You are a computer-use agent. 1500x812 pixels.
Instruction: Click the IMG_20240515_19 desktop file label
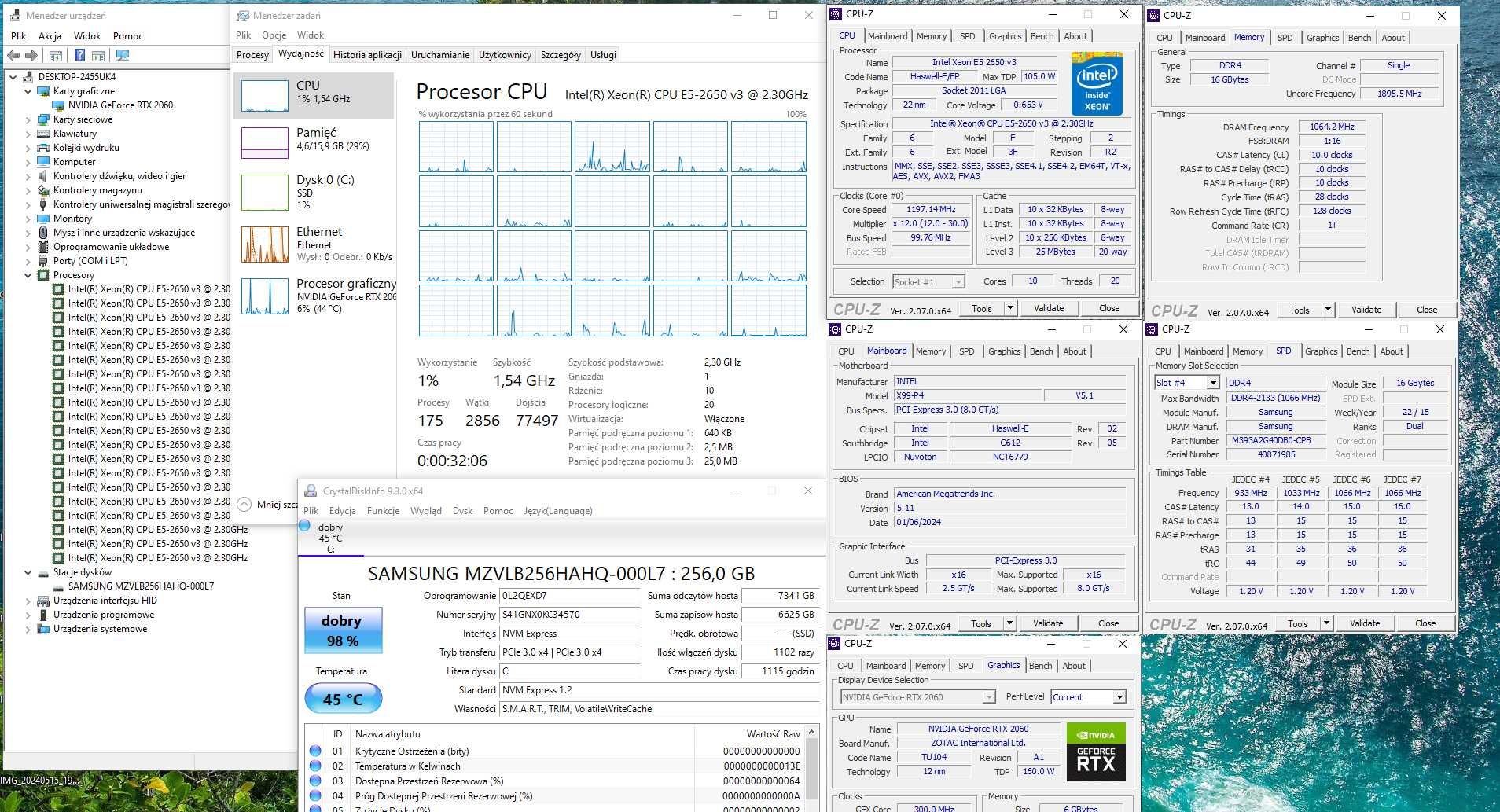[41, 781]
